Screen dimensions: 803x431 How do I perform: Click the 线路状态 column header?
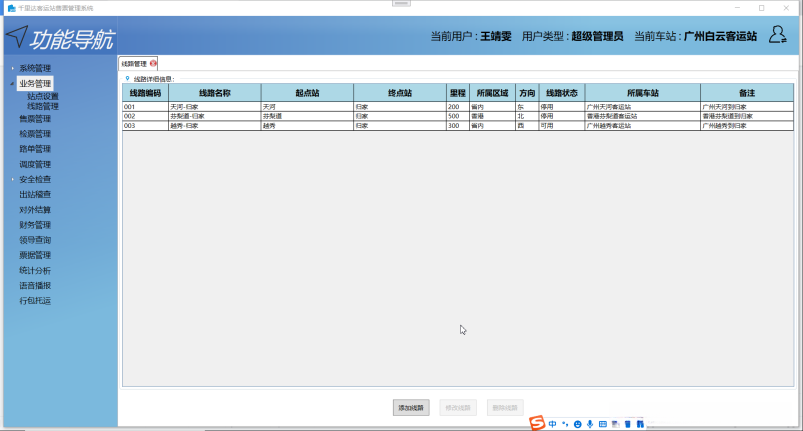[x=562, y=93]
